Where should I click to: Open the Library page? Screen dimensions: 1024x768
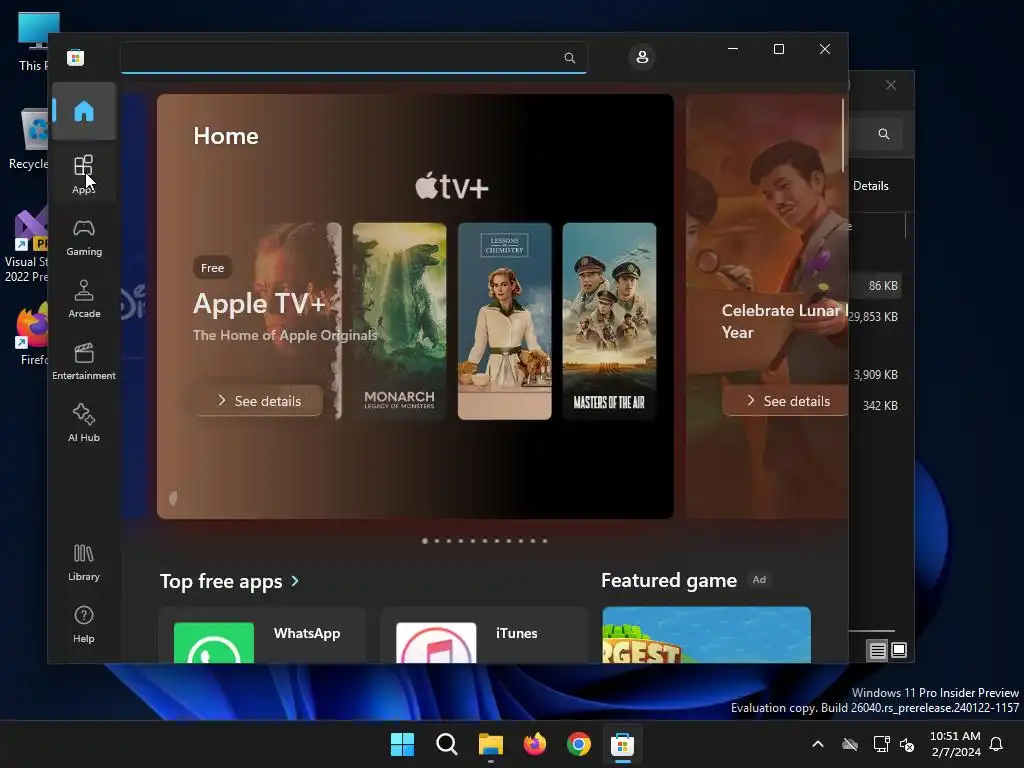click(x=84, y=562)
